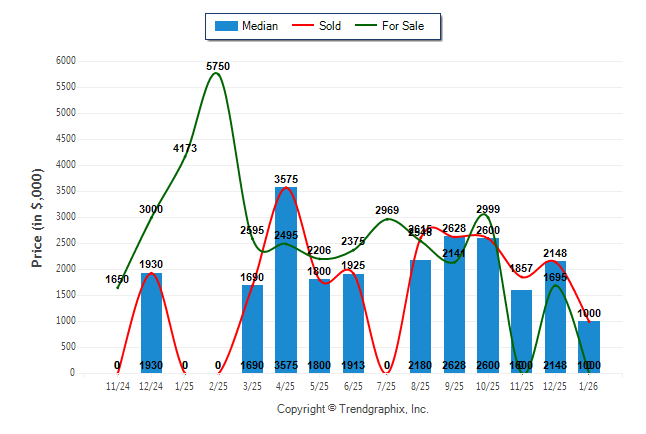Click the 1/26 Median bar

pos(589,346)
